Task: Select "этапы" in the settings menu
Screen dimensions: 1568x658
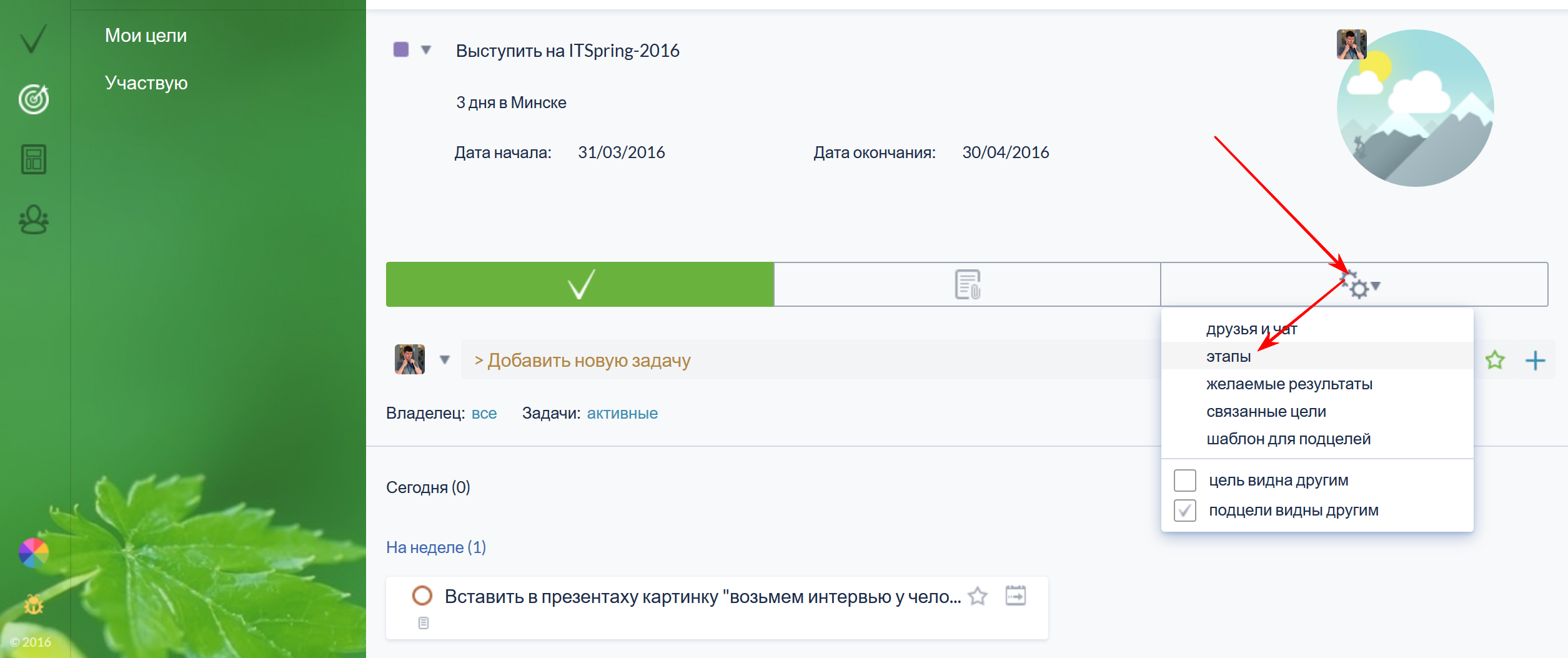Action: (x=1228, y=357)
